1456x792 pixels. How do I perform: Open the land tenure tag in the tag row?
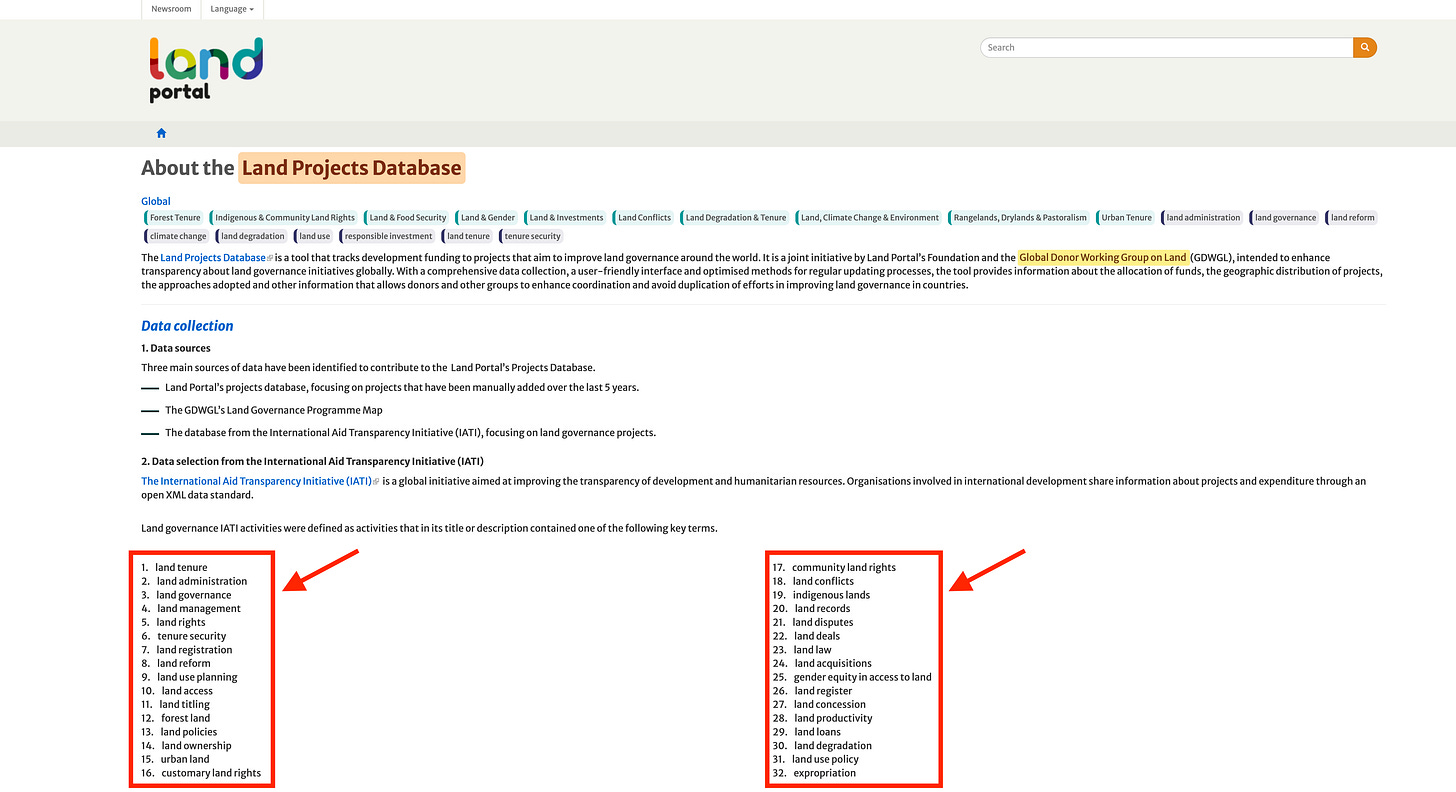[467, 236]
